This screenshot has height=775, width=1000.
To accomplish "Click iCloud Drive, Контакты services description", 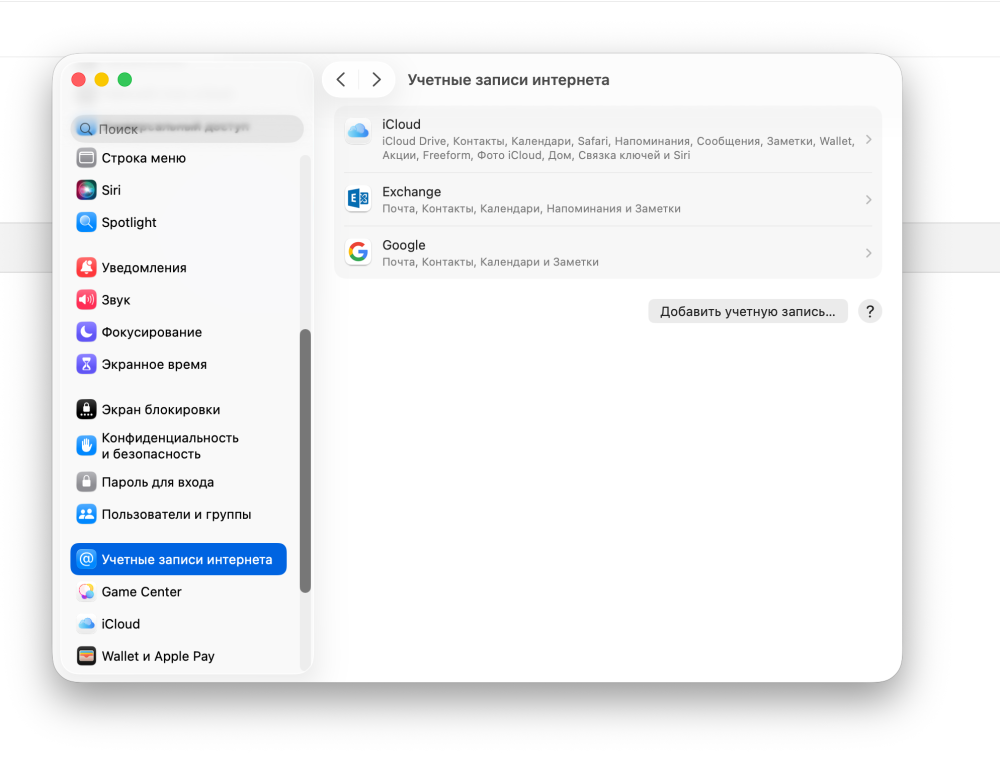I will coord(618,148).
